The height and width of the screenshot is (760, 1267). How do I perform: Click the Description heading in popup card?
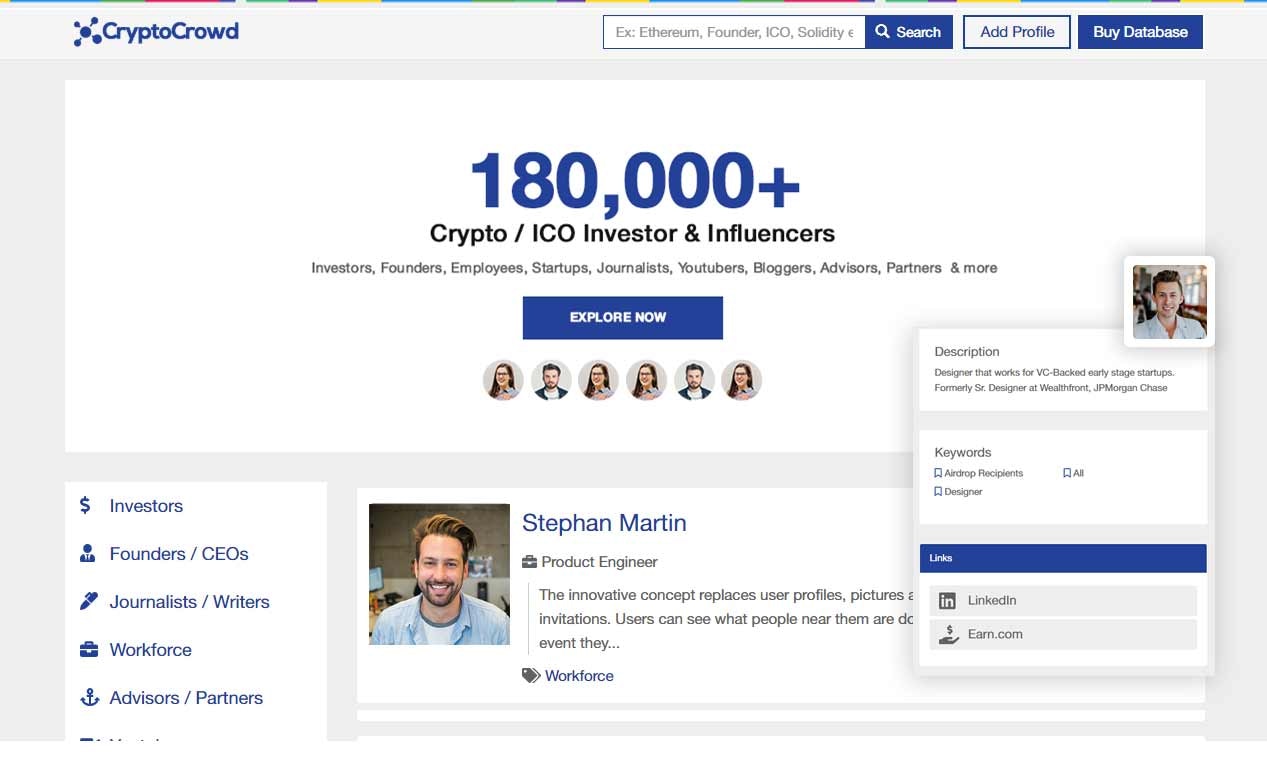(967, 352)
